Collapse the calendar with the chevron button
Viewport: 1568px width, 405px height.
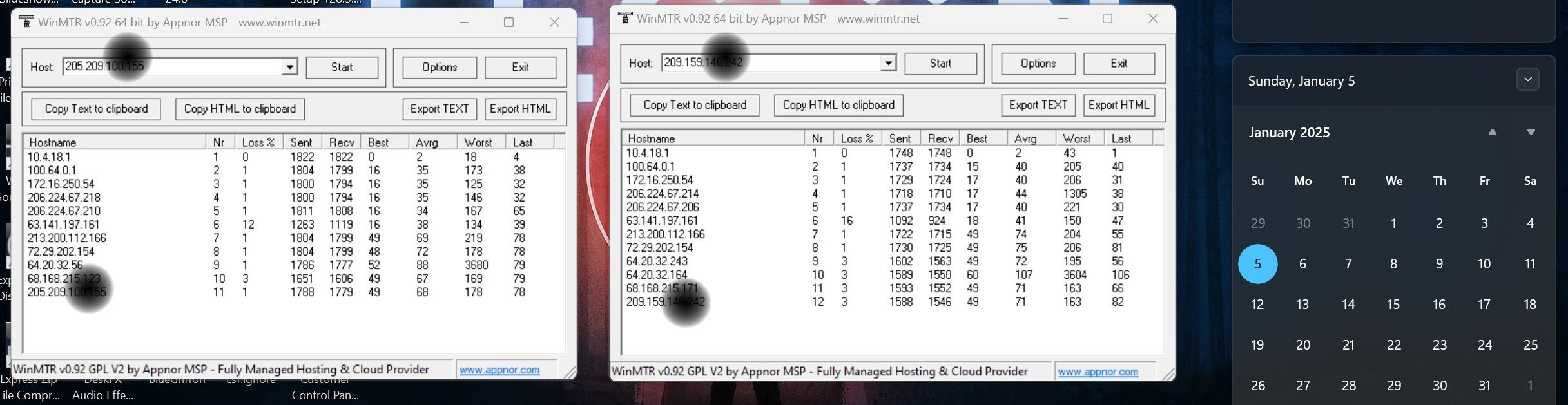tap(1527, 80)
